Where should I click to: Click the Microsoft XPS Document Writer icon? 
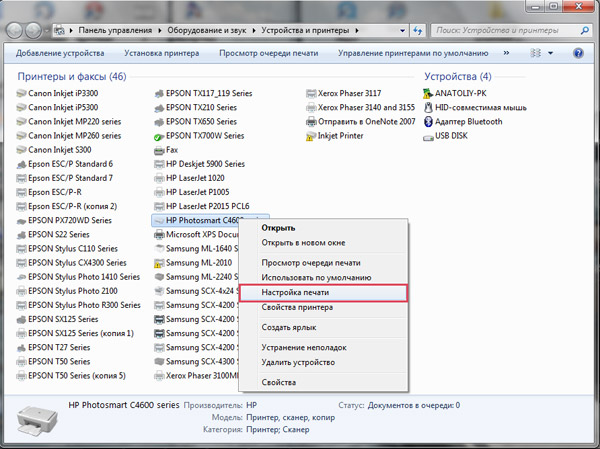159,235
